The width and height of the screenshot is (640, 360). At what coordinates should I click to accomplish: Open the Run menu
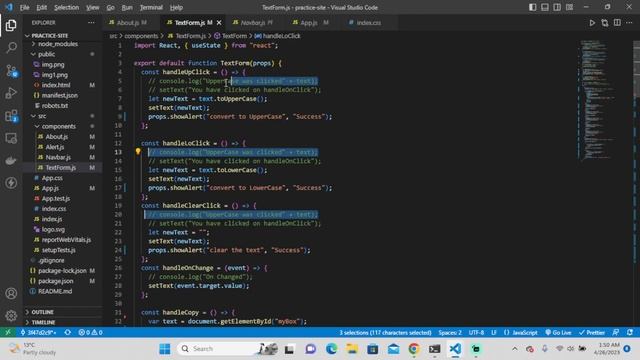pos(127,7)
